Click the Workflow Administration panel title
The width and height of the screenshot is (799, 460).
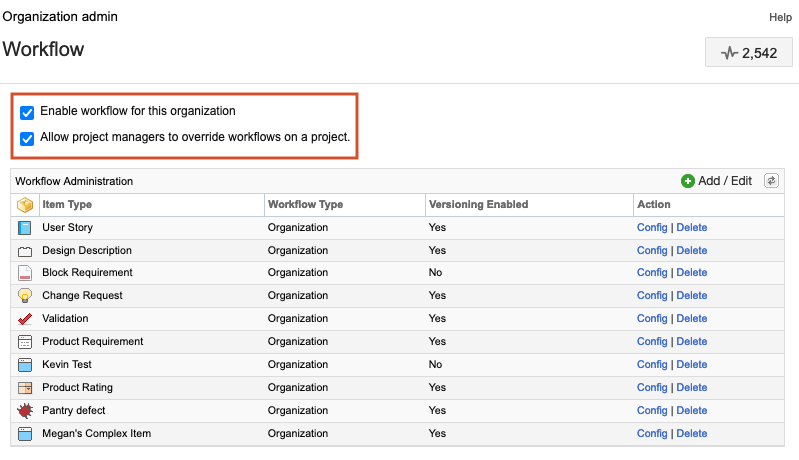click(74, 181)
